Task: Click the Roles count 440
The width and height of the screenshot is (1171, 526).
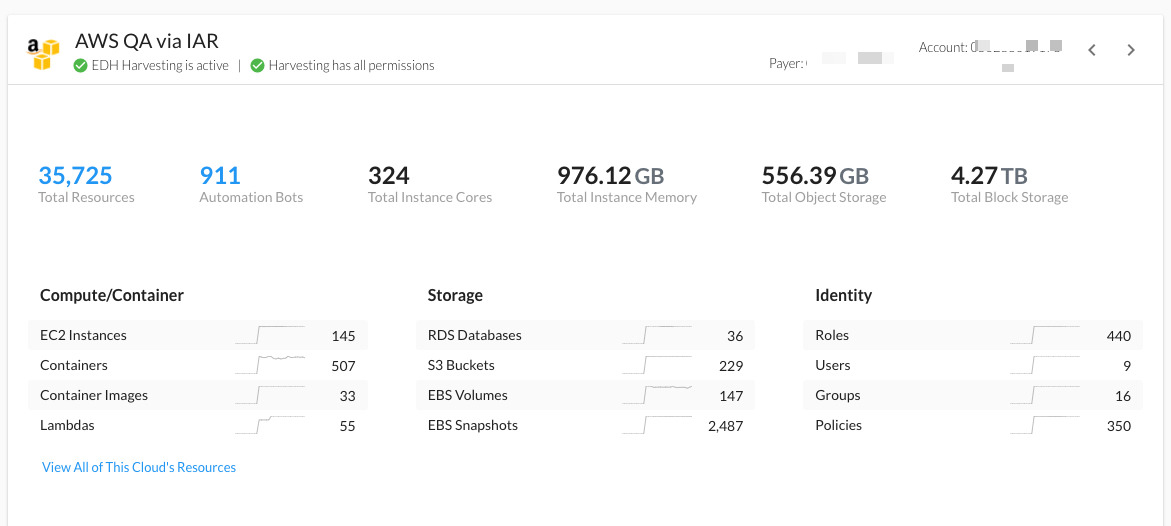Action: click(1119, 336)
